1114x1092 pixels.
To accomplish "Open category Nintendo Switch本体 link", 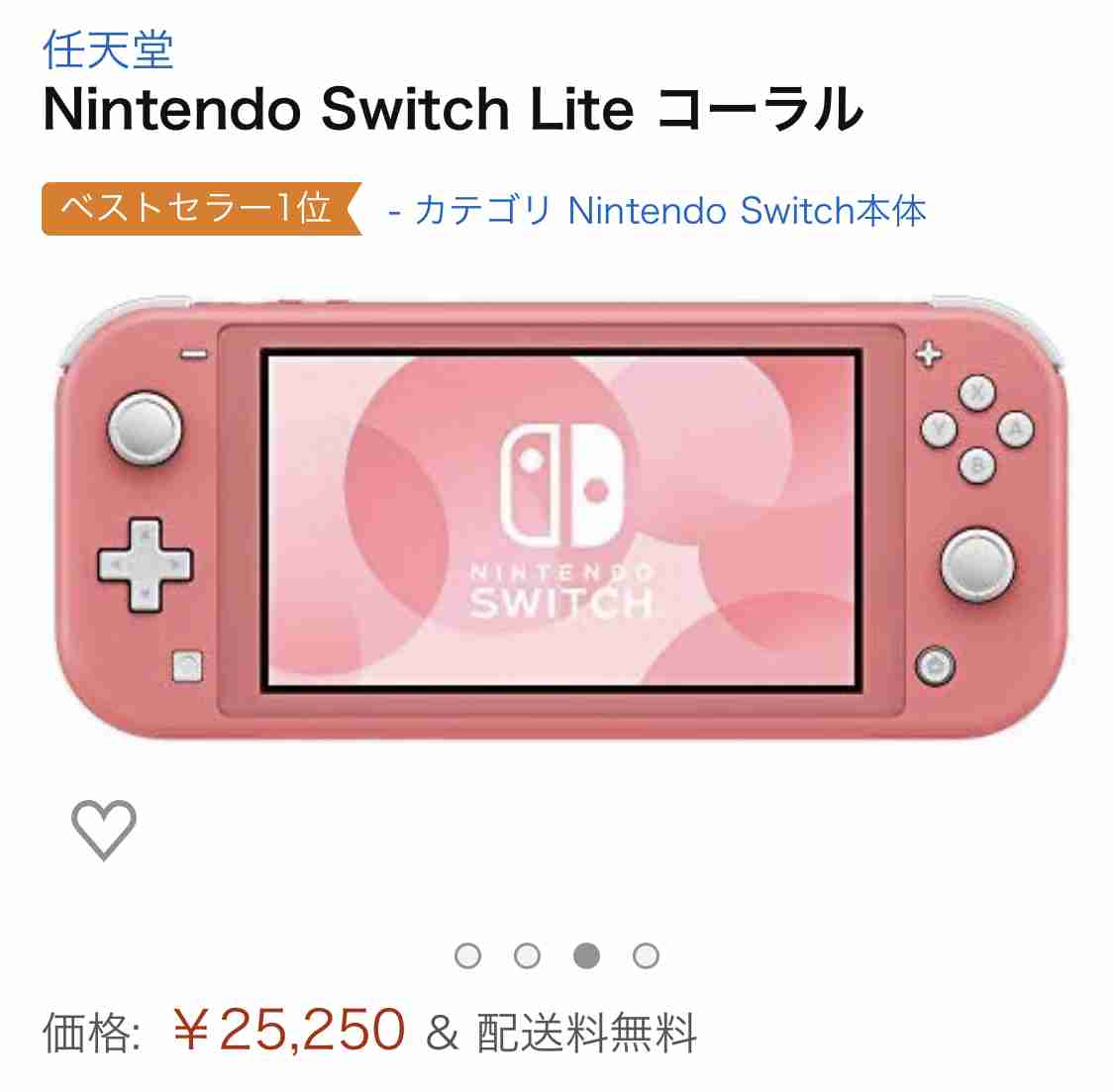I will click(670, 210).
